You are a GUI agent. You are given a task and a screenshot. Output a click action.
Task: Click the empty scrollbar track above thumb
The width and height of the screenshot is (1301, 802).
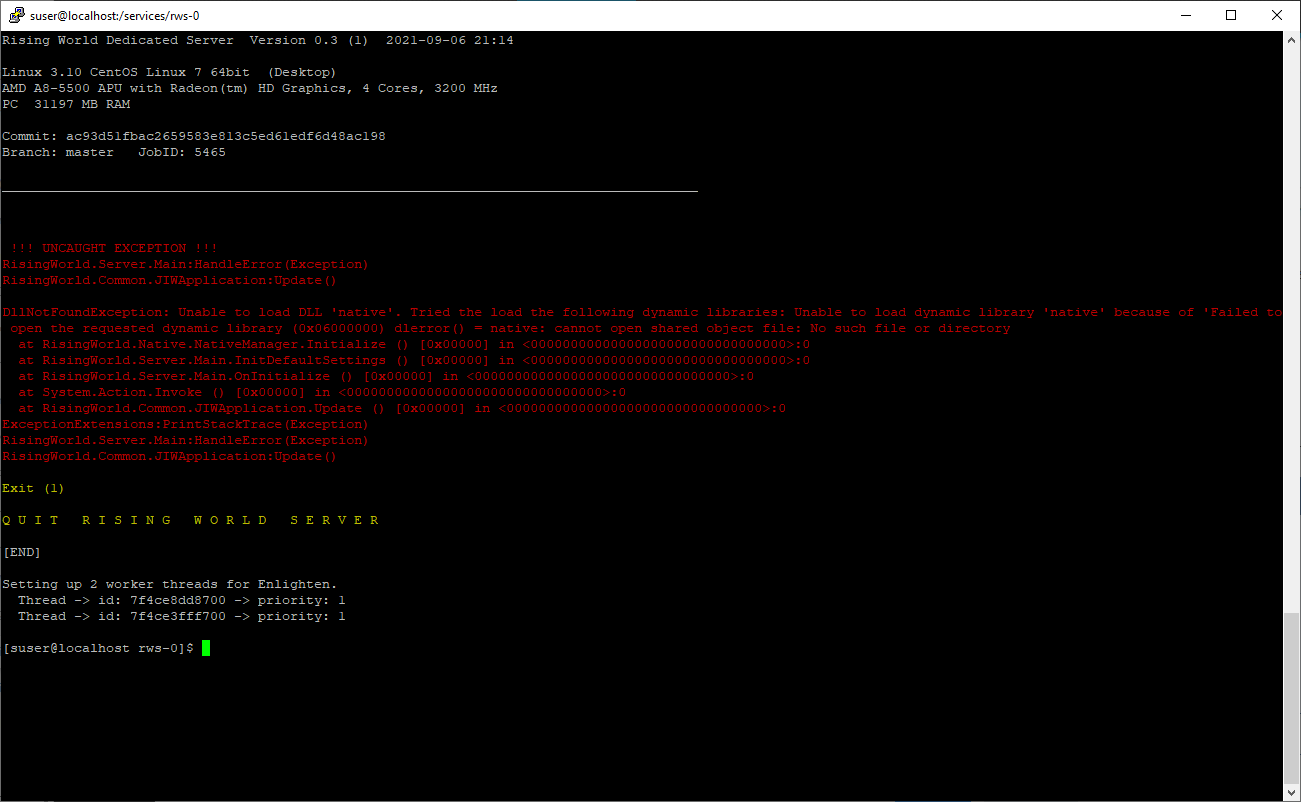1291,330
